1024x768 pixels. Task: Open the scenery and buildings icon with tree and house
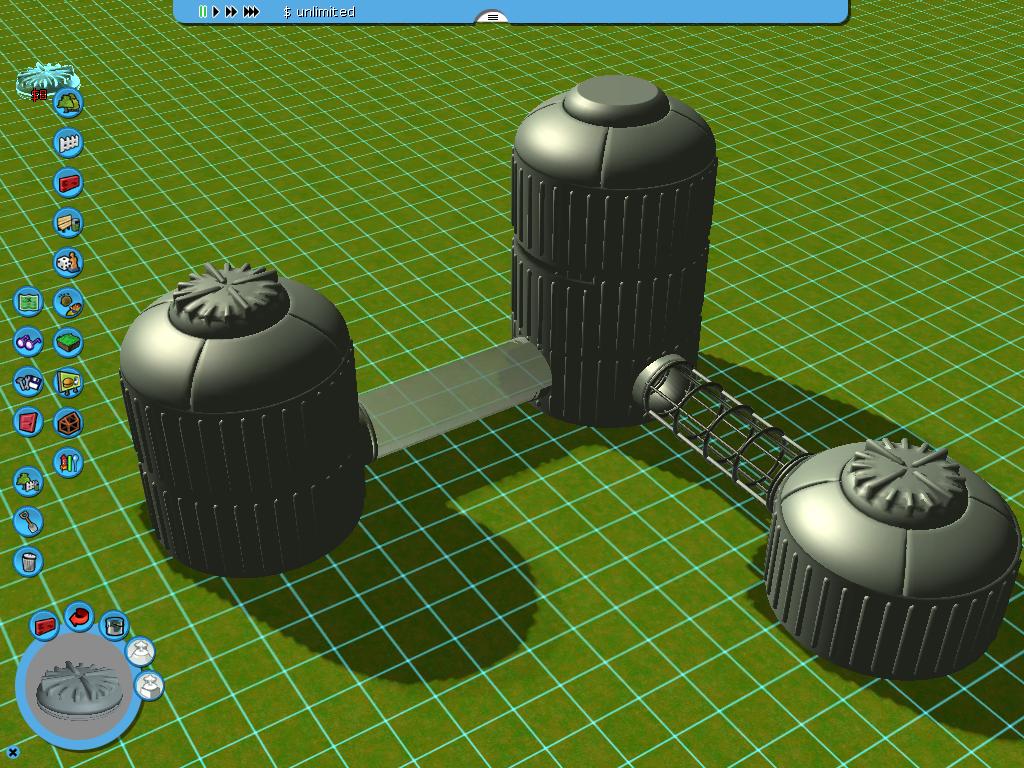tap(28, 482)
